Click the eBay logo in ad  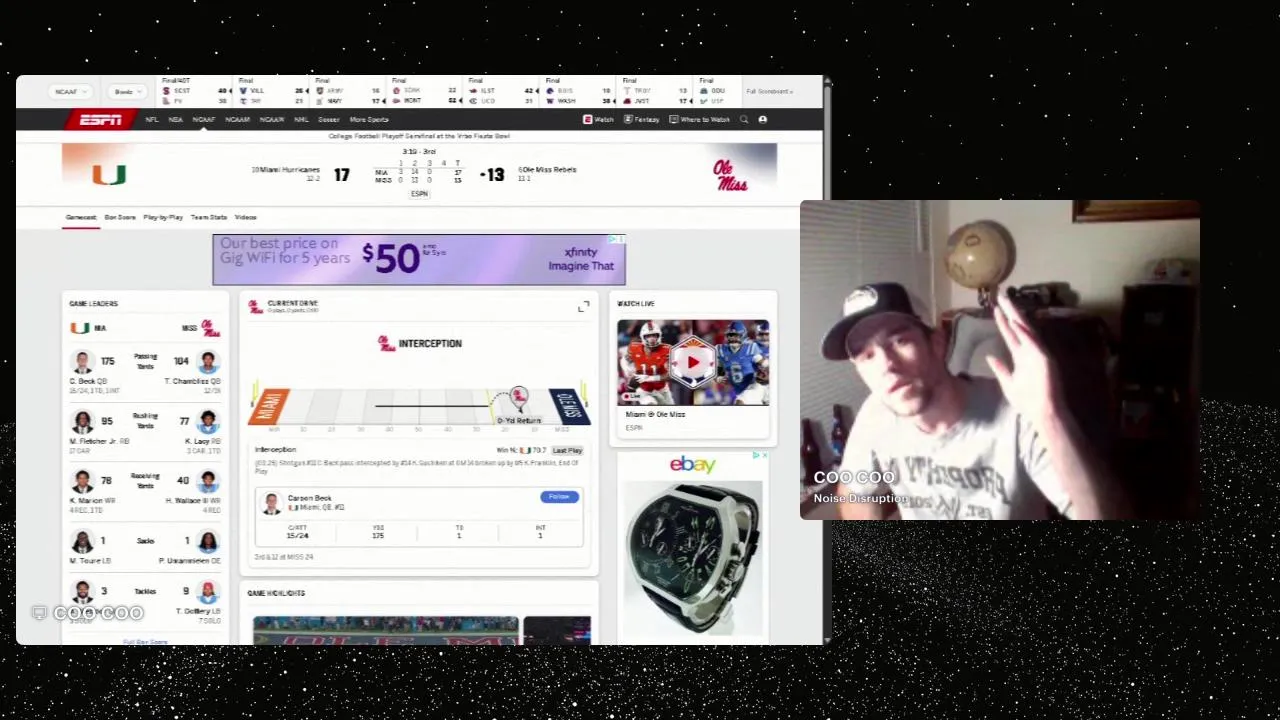[x=692, y=465]
